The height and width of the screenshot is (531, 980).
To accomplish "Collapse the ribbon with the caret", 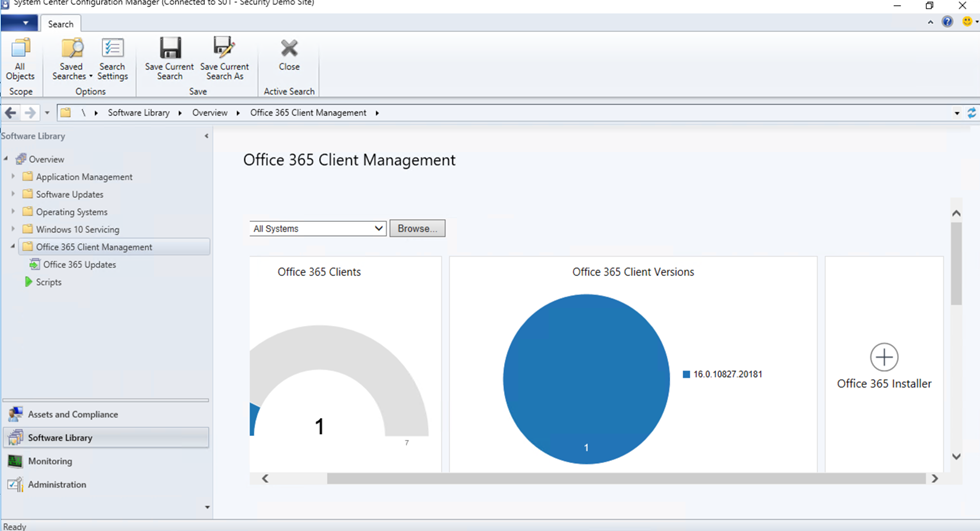I will (930, 22).
